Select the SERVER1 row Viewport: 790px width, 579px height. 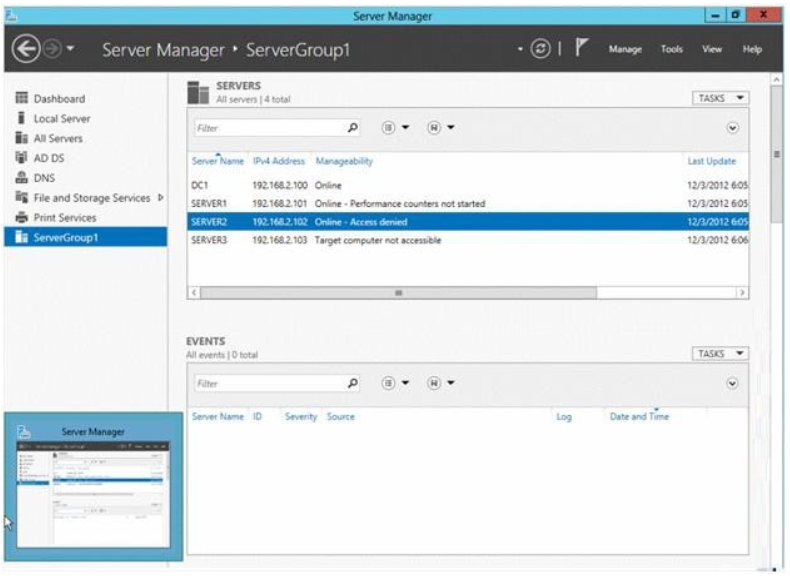point(468,204)
